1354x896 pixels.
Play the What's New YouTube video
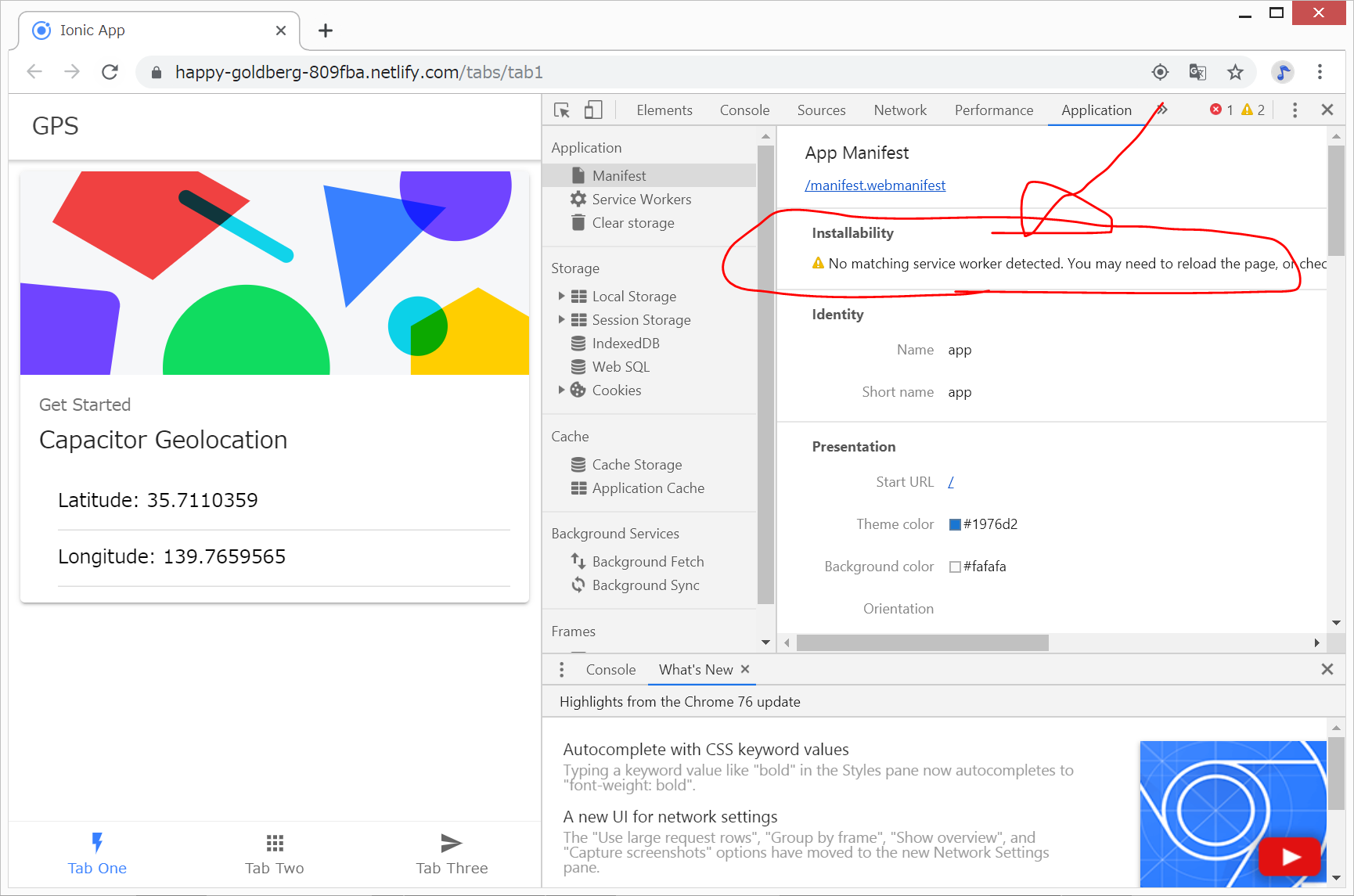pyautogui.click(x=1289, y=857)
